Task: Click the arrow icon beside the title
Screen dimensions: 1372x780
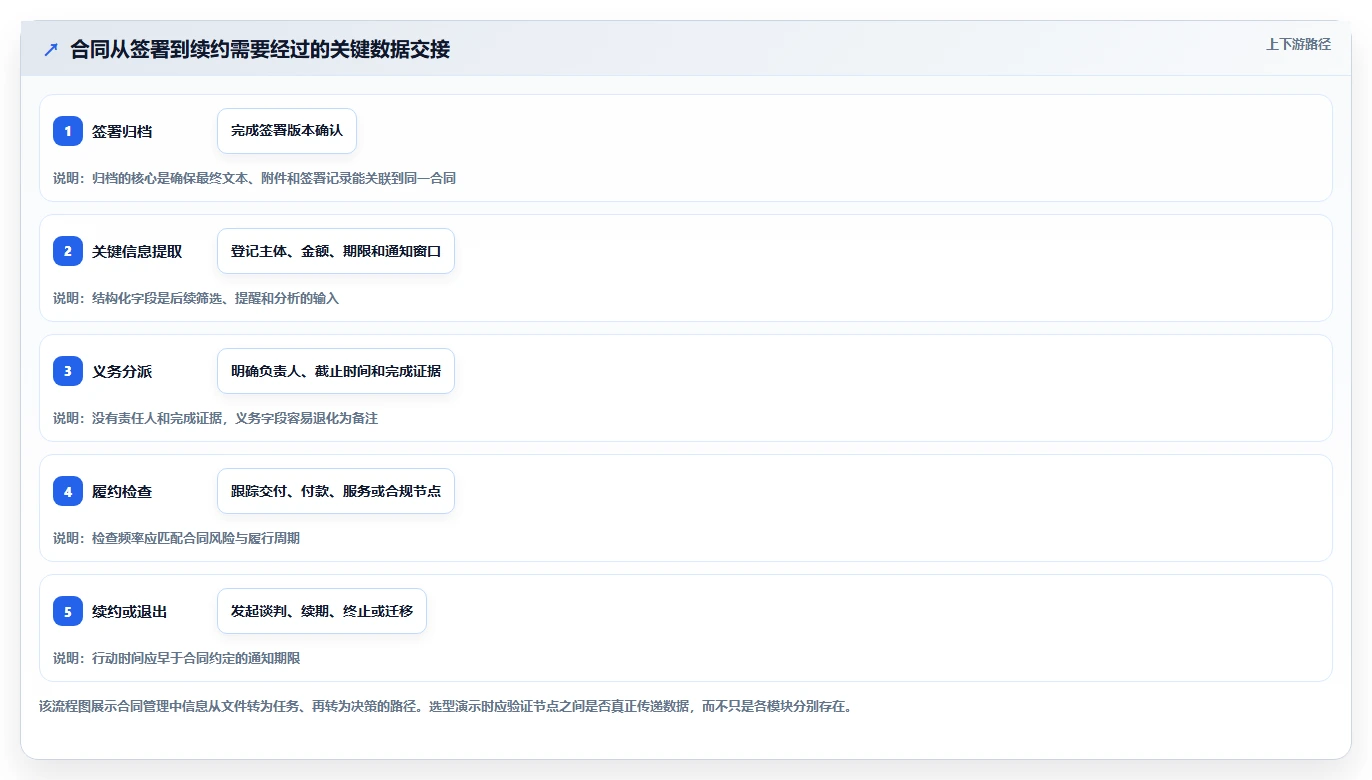Action: (51, 50)
